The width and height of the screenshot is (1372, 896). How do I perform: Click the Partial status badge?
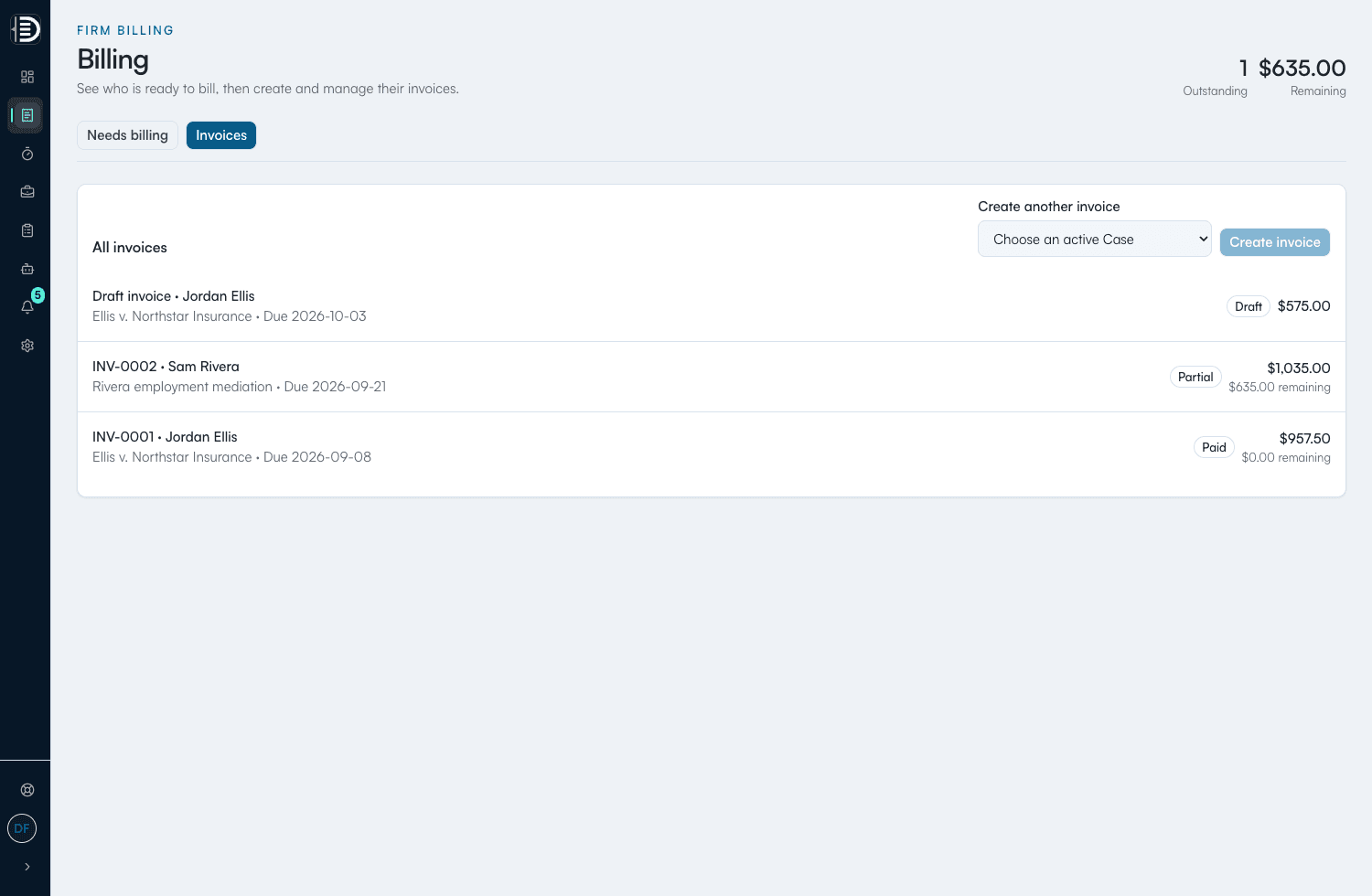click(x=1195, y=377)
